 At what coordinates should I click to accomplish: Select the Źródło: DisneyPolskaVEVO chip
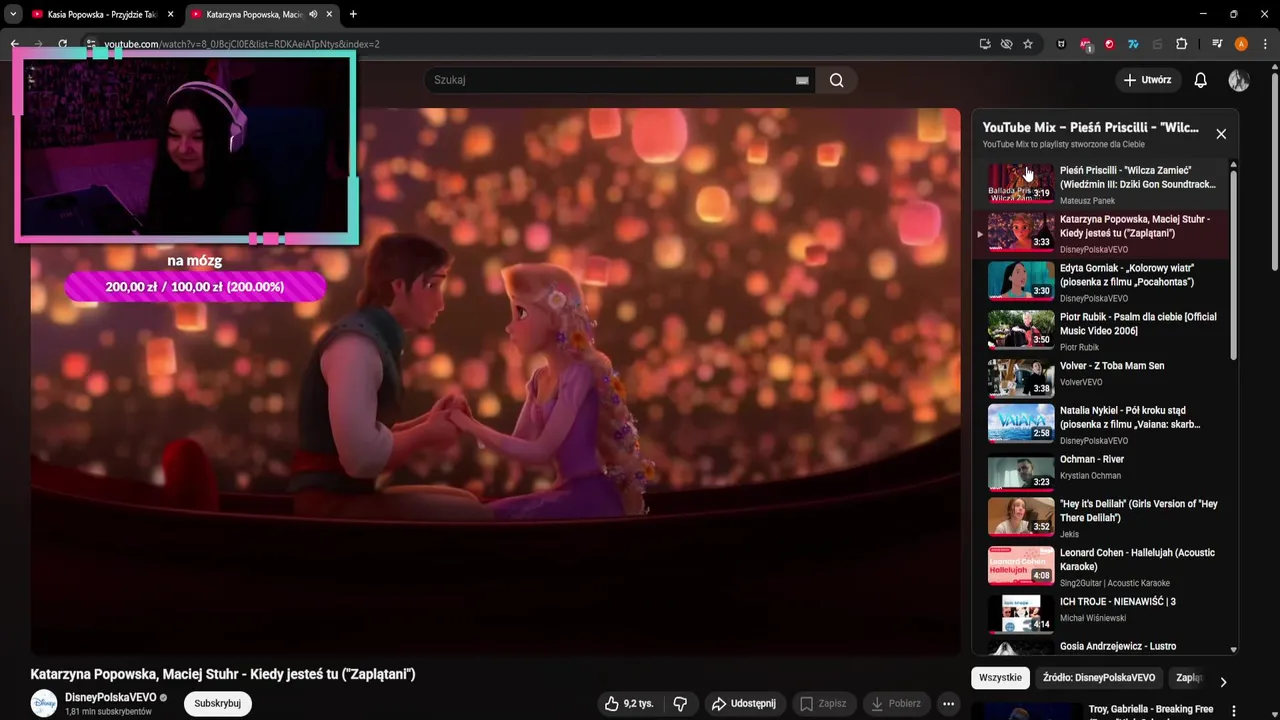point(1098,678)
